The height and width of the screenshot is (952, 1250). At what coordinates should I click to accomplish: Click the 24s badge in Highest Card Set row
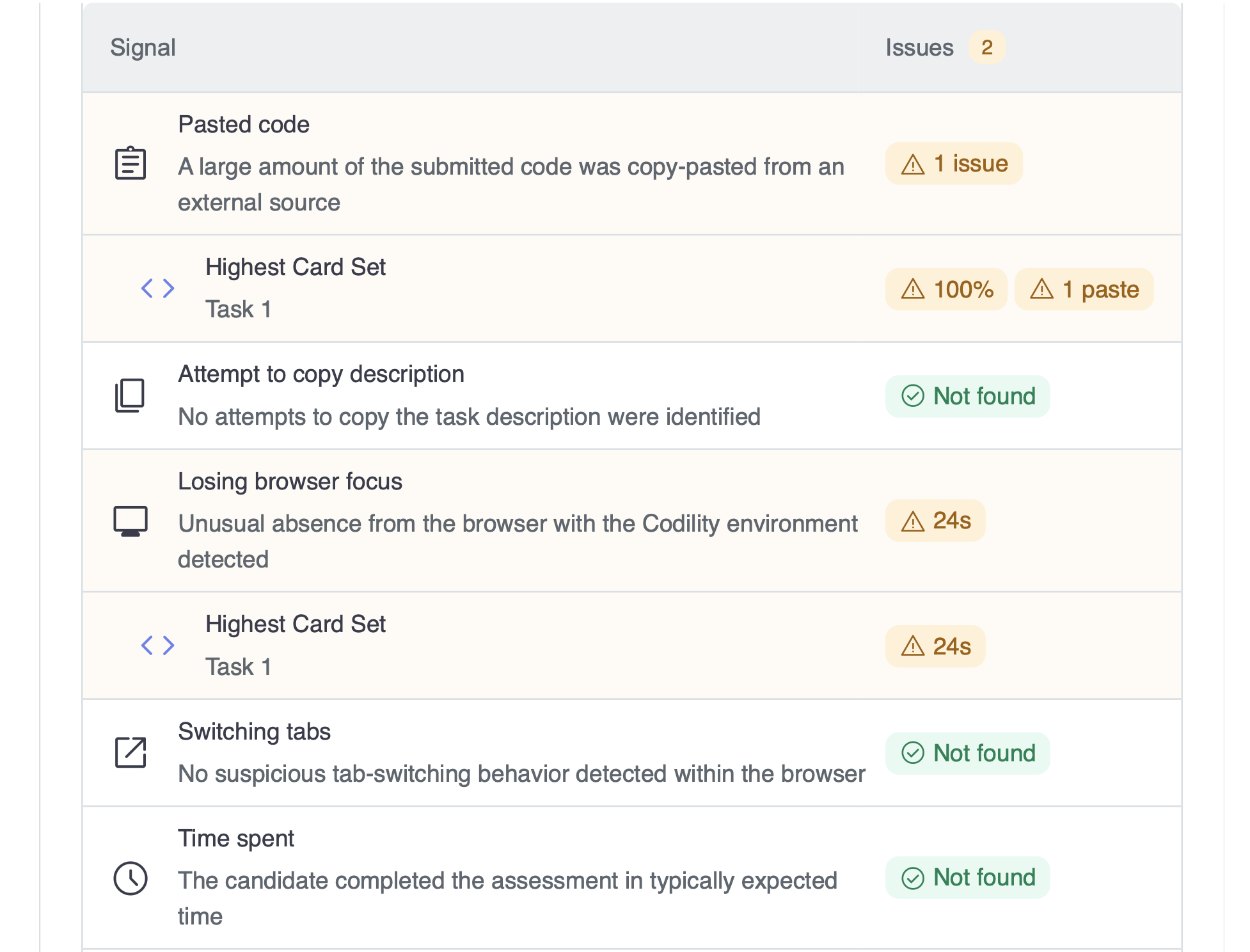935,646
